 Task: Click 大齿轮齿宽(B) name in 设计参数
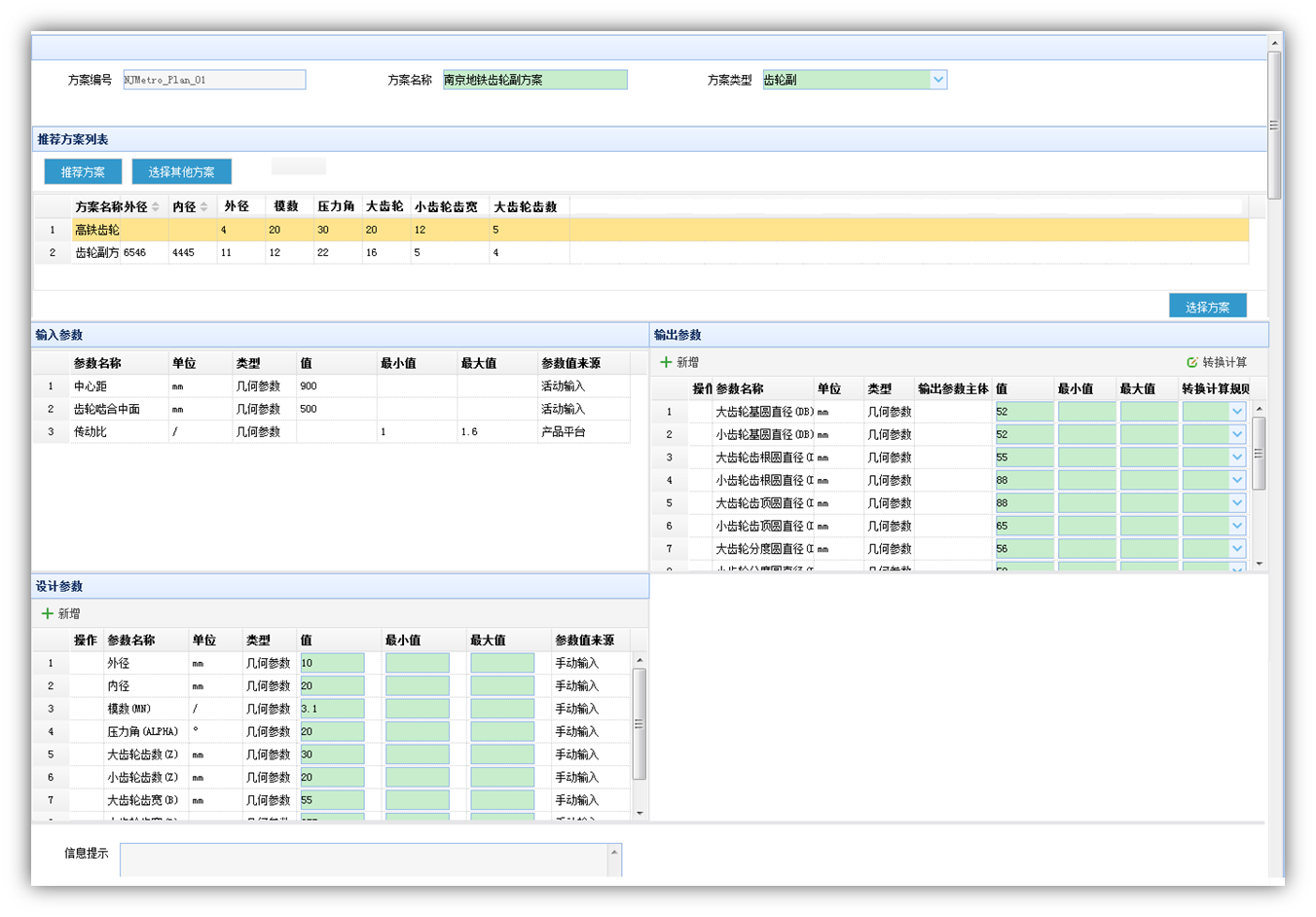142,800
